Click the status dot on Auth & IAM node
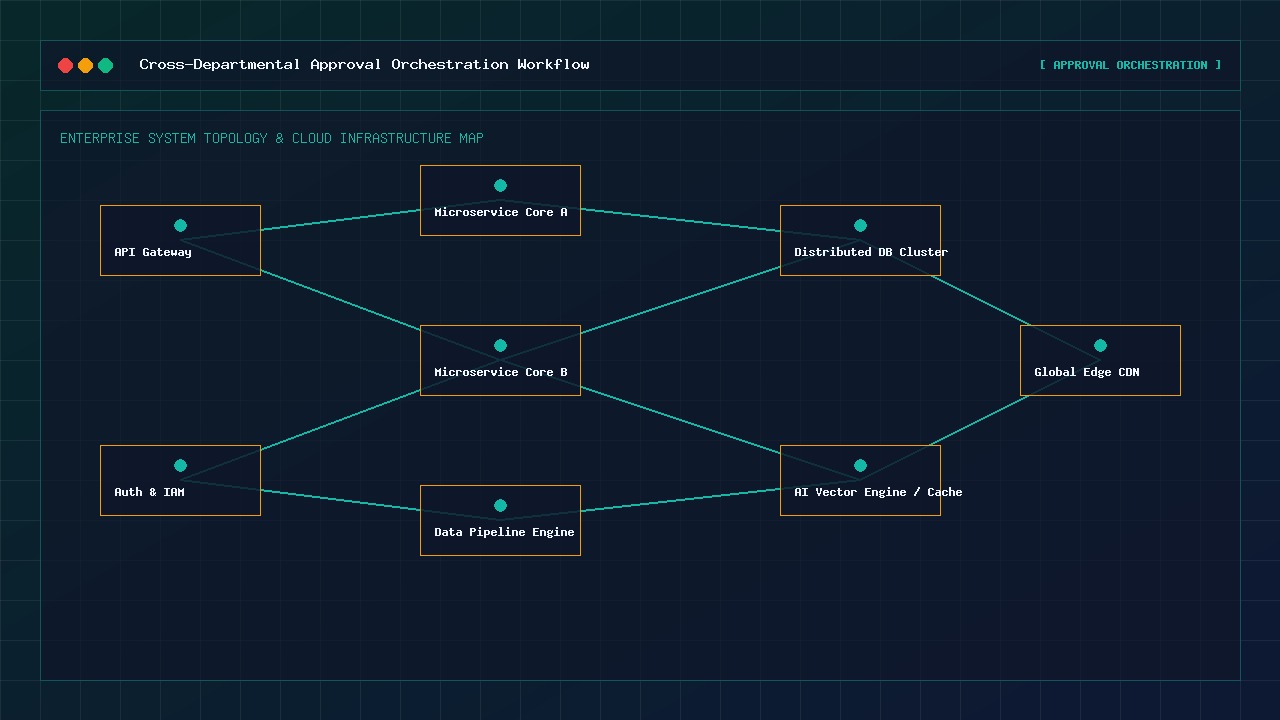Image resolution: width=1280 pixels, height=720 pixels. (x=180, y=465)
